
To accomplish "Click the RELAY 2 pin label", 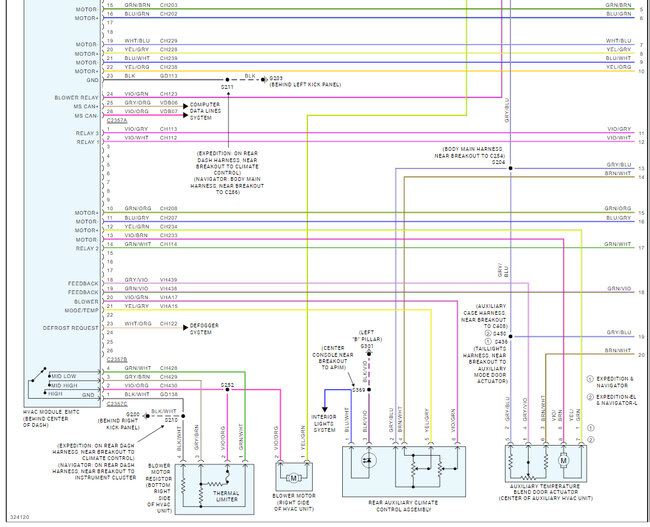I will (87, 248).
